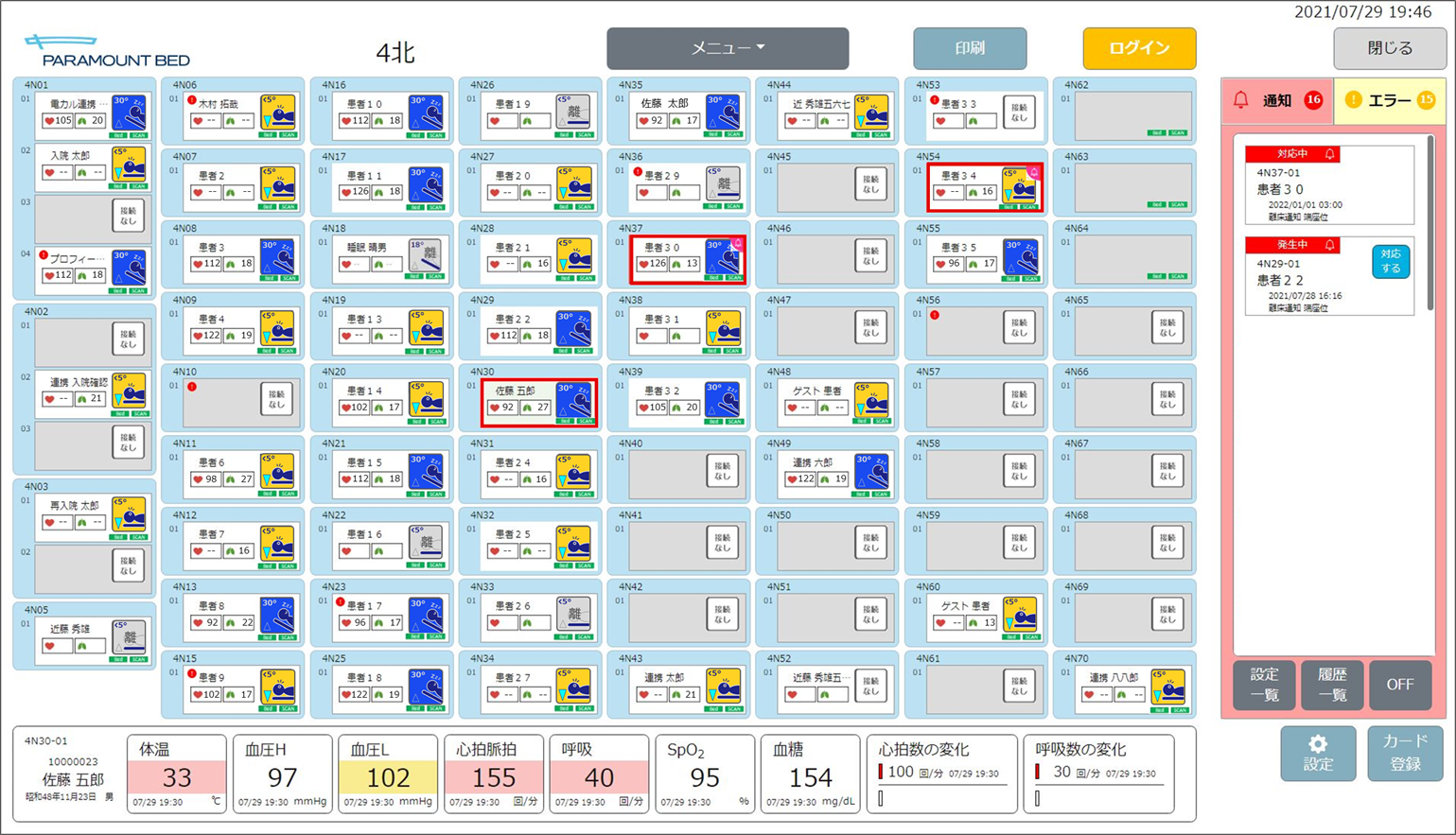
Task: Click the 印刷 button
Action: coord(969,48)
